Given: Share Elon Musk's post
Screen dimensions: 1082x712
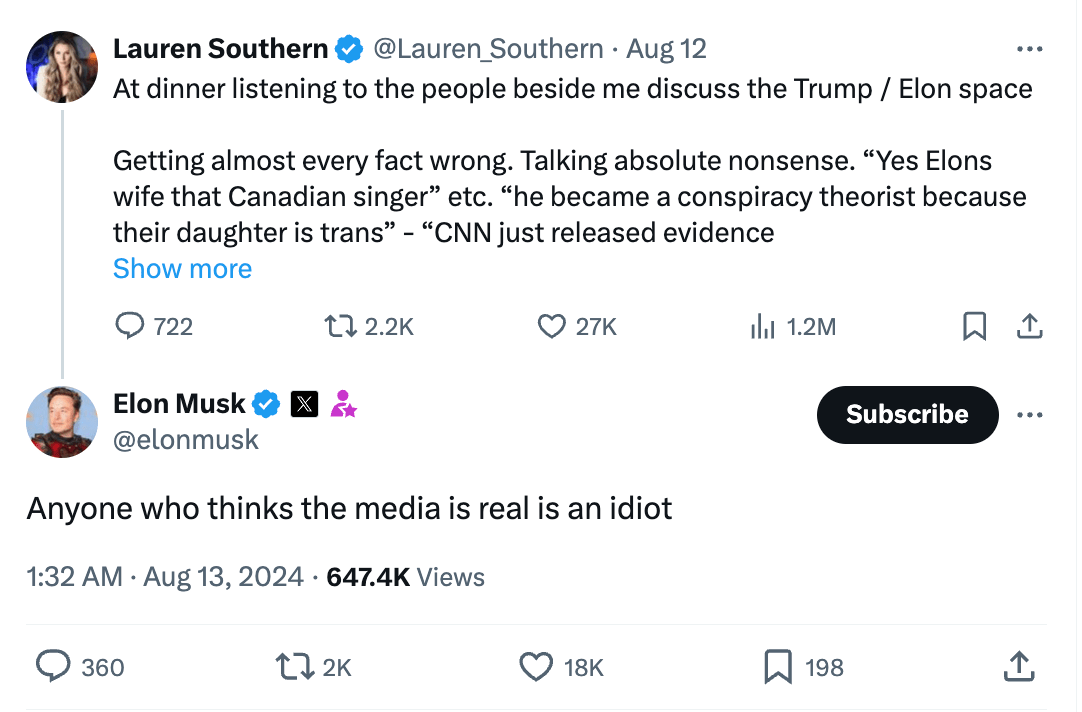Looking at the screenshot, I should tap(1017, 666).
